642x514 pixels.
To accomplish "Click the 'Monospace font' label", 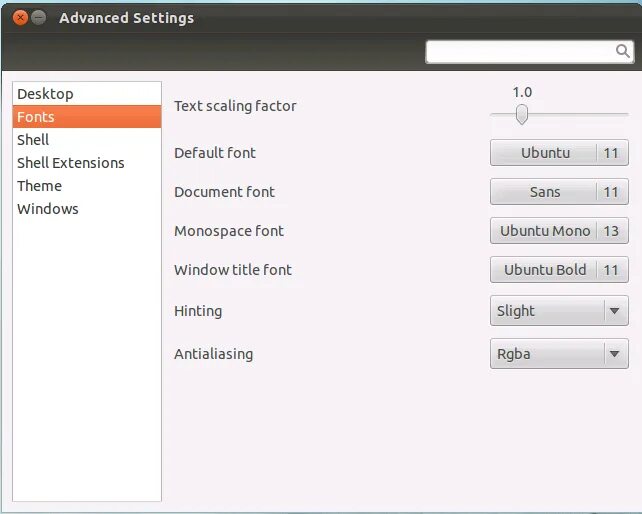I will (x=229, y=231).
